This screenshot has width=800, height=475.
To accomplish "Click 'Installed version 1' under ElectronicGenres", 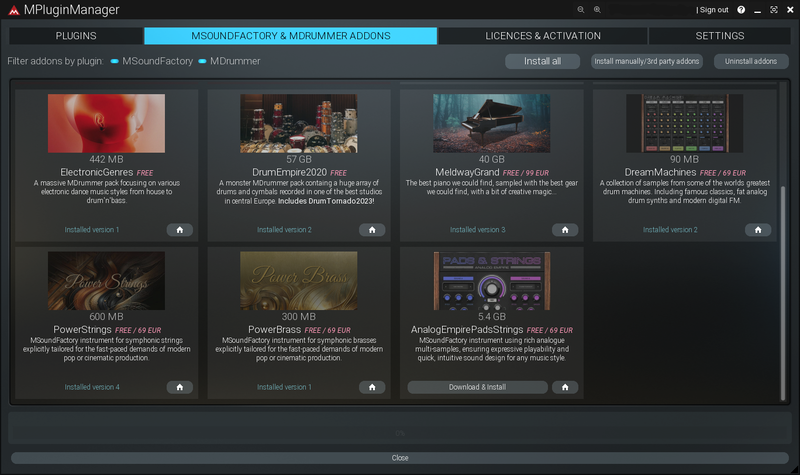I will tap(92, 230).
